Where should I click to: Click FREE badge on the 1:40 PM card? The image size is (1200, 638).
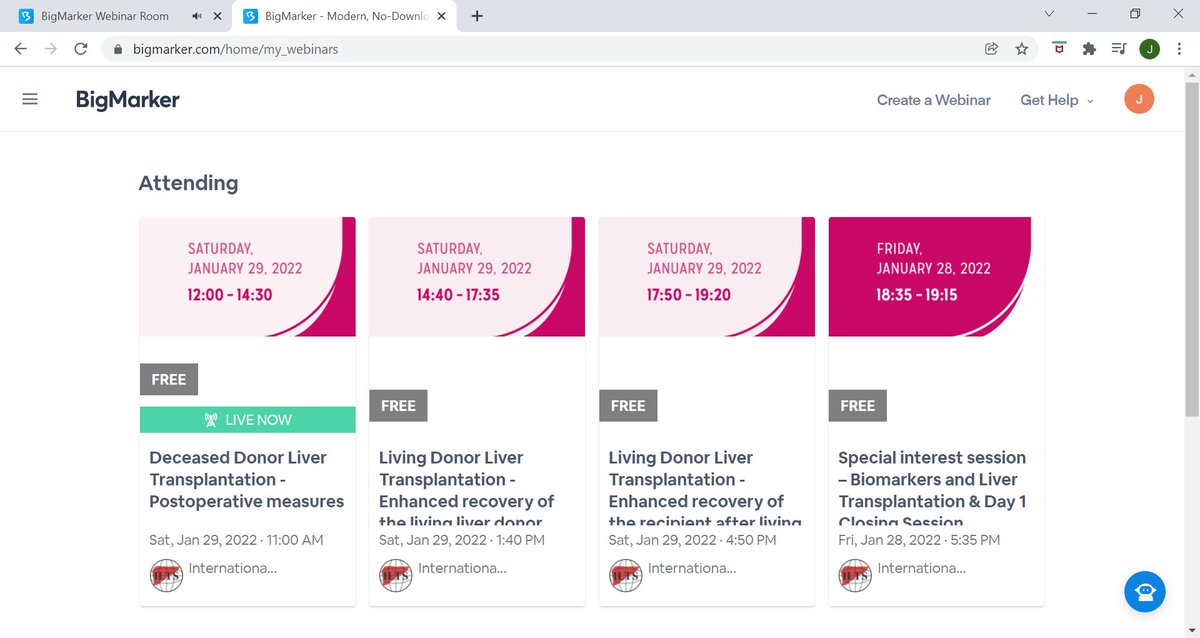(398, 405)
